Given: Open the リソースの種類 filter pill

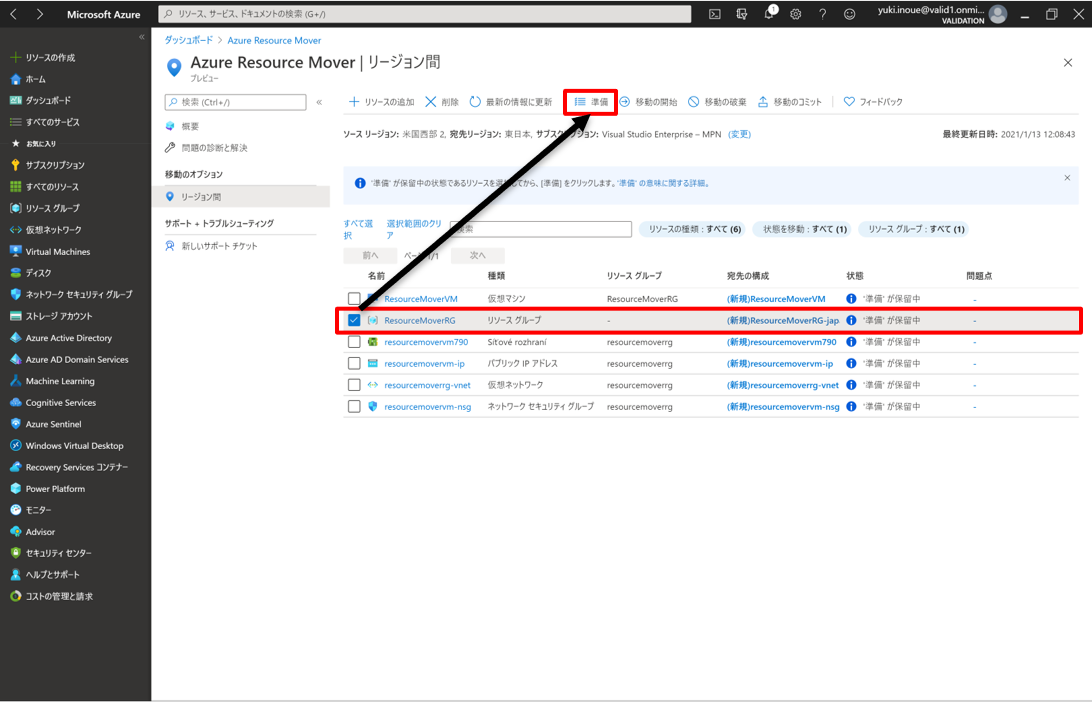Looking at the screenshot, I should pyautogui.click(x=693, y=229).
